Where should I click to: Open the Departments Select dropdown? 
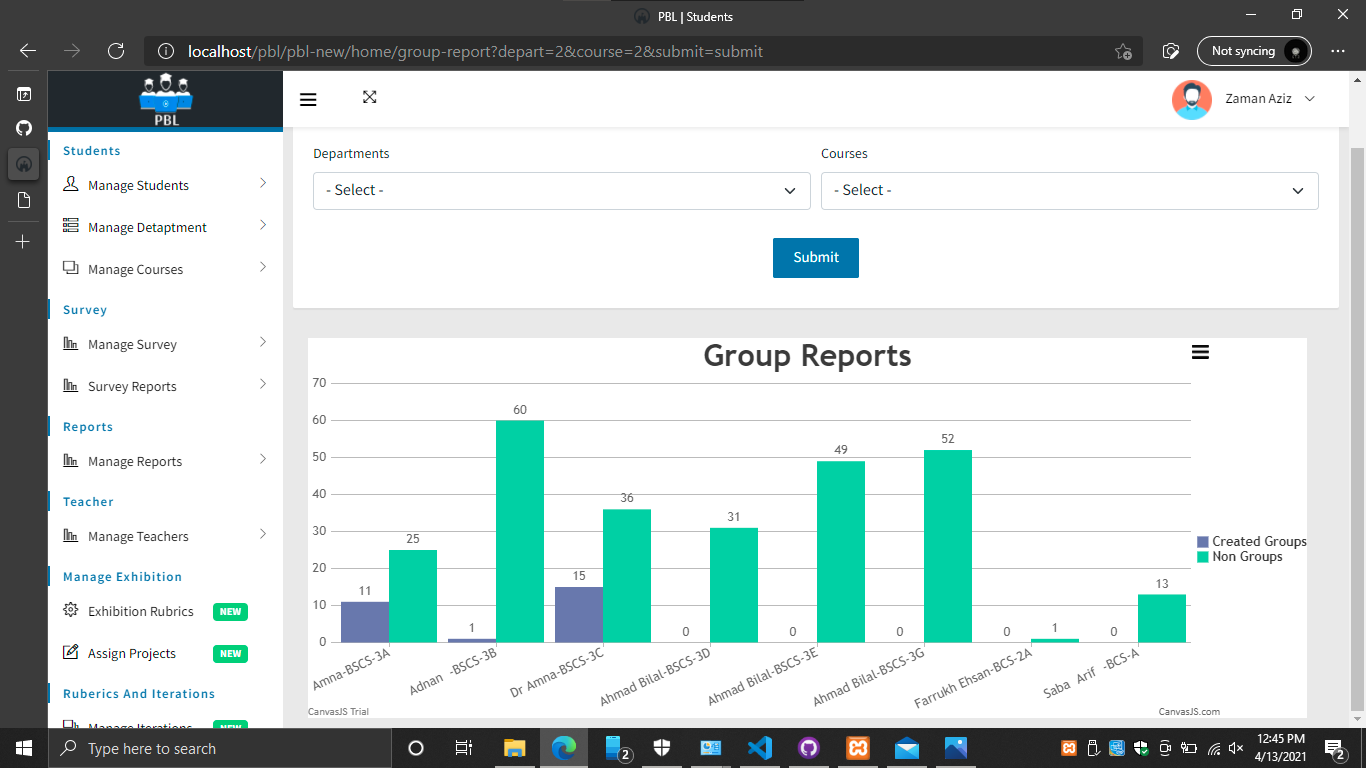(562, 190)
